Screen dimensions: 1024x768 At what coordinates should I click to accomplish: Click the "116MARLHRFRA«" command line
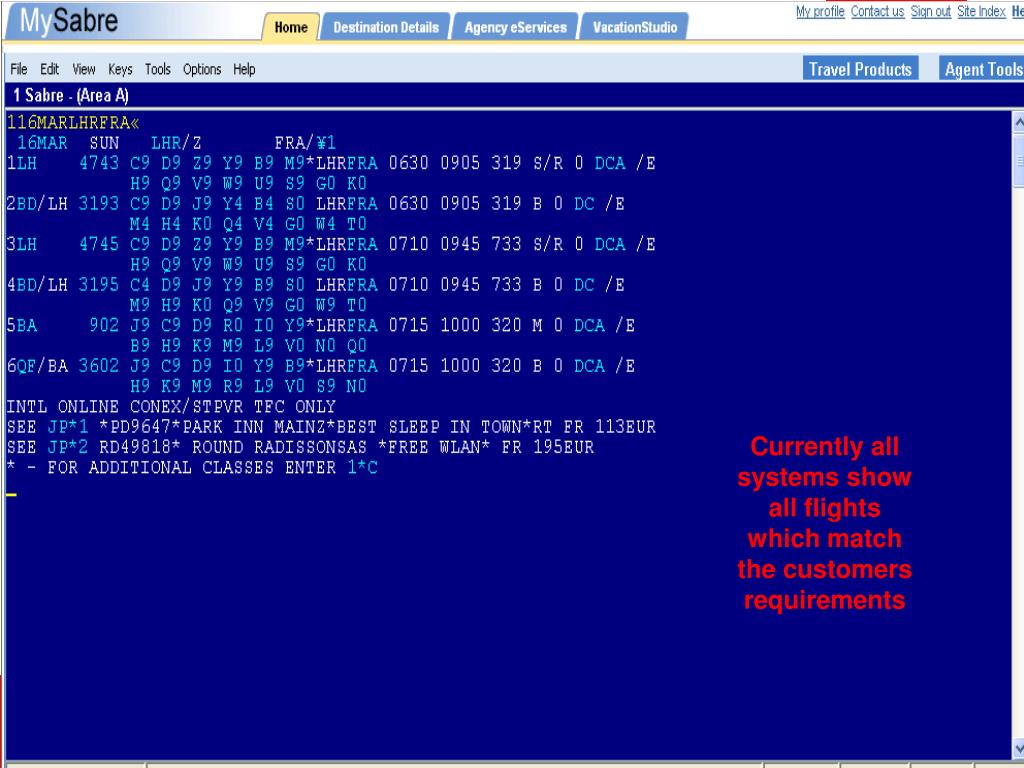[73, 122]
